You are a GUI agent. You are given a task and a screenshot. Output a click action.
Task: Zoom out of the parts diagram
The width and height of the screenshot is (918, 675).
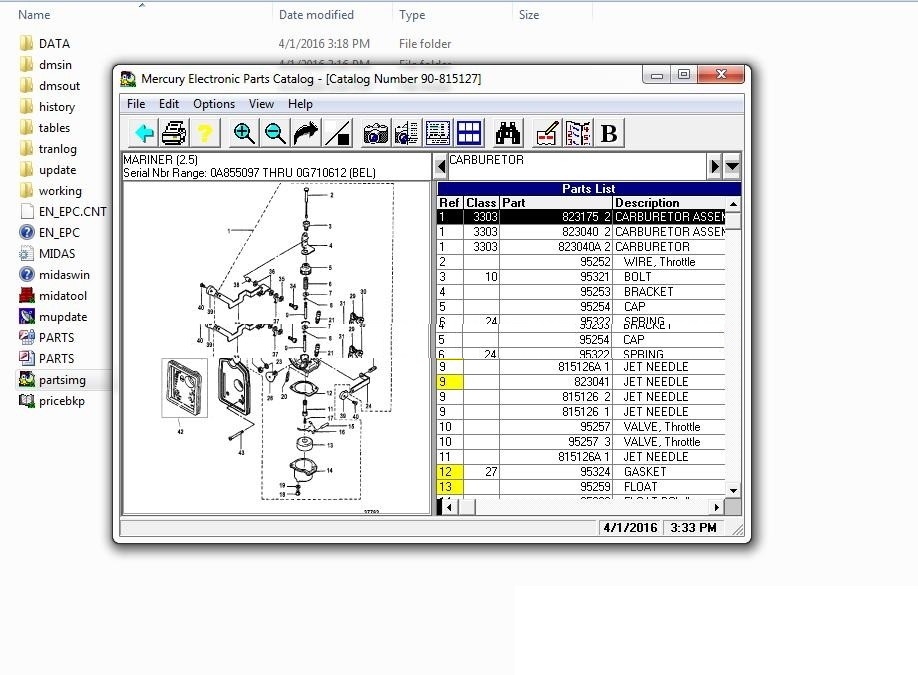[x=275, y=133]
